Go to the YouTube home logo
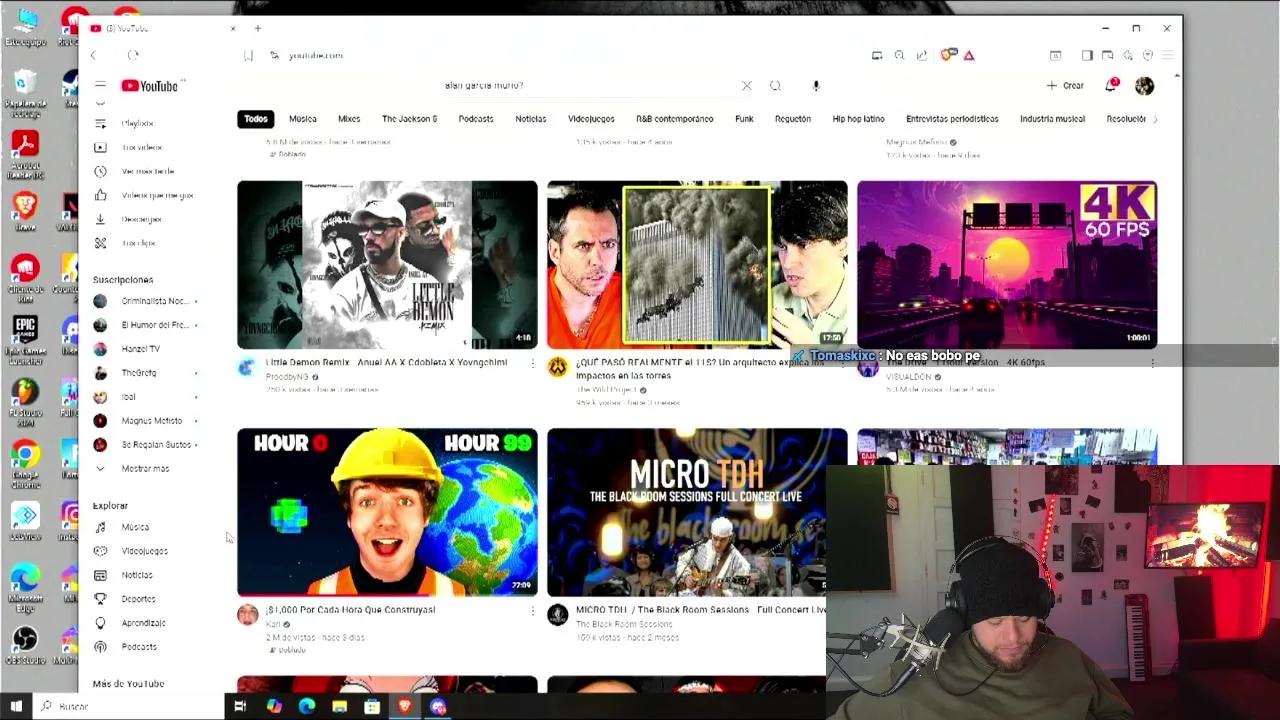Image resolution: width=1280 pixels, height=720 pixels. [x=149, y=86]
